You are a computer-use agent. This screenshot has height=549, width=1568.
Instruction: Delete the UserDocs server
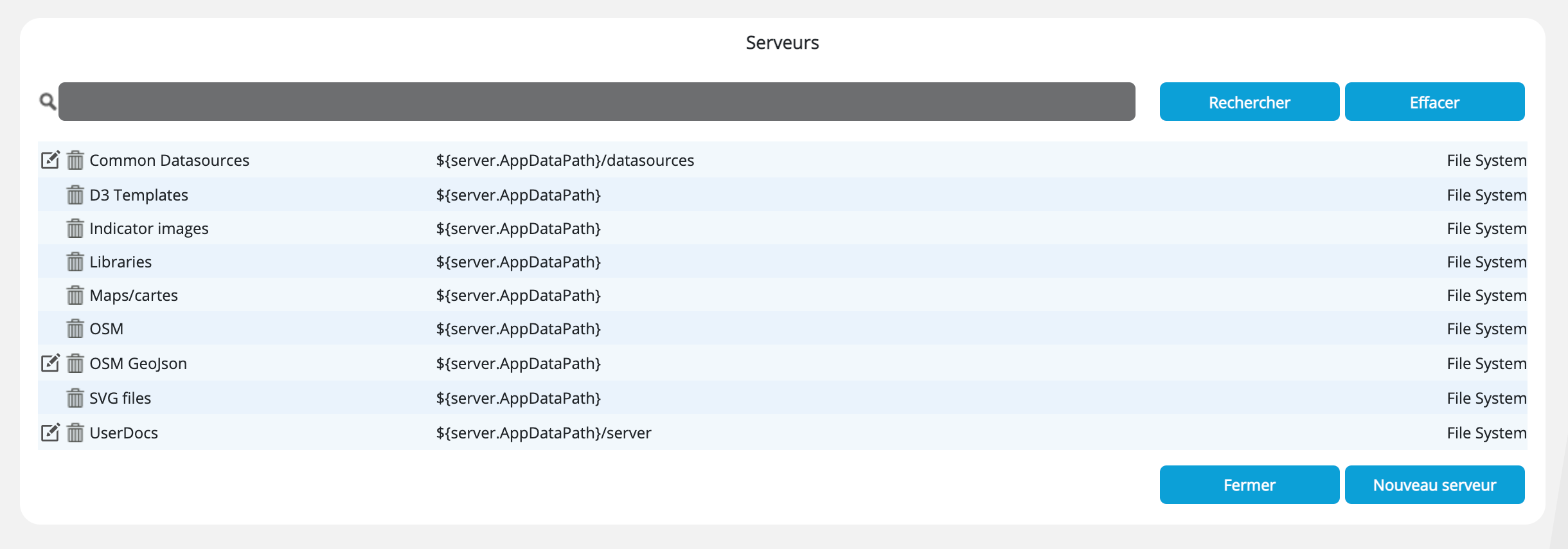coord(75,433)
